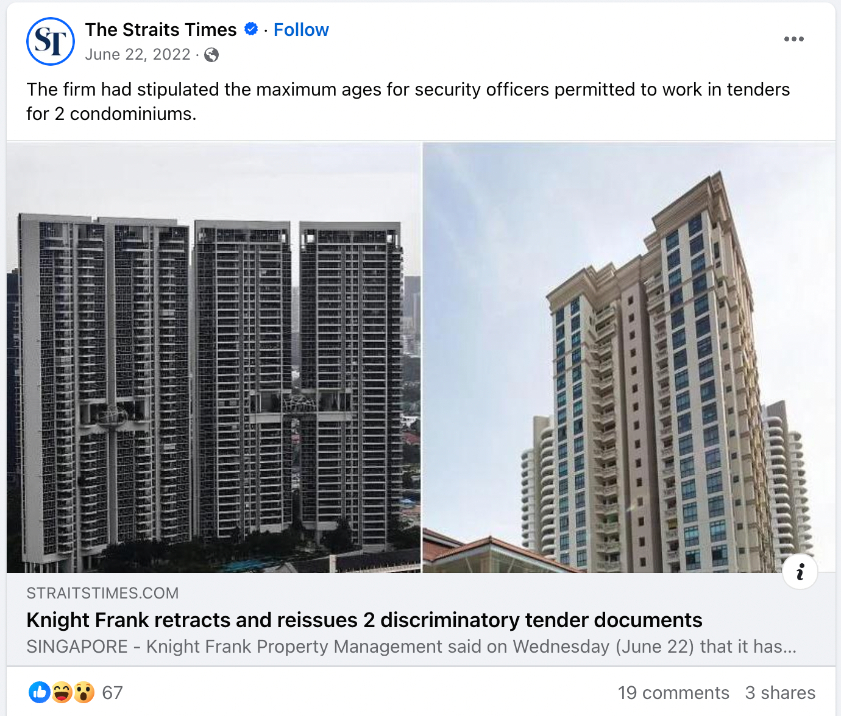The image size is (841, 716).
Task: Click the Haha reaction emoji
Action: pos(62,692)
